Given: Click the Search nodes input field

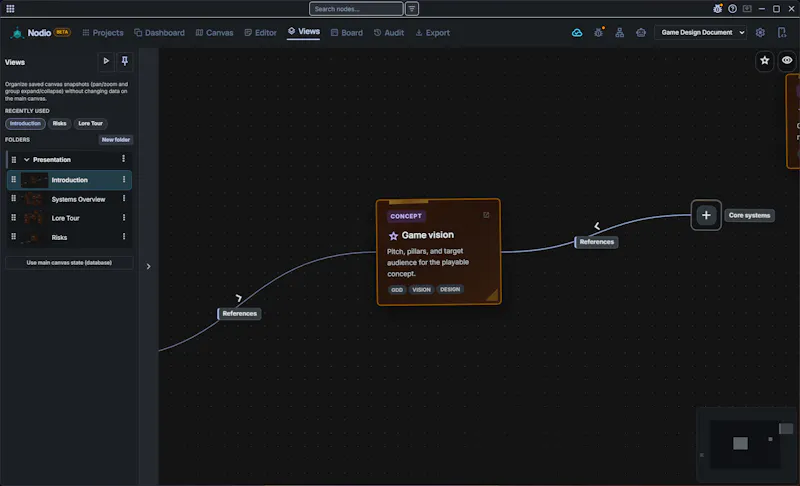Looking at the screenshot, I should pos(356,9).
